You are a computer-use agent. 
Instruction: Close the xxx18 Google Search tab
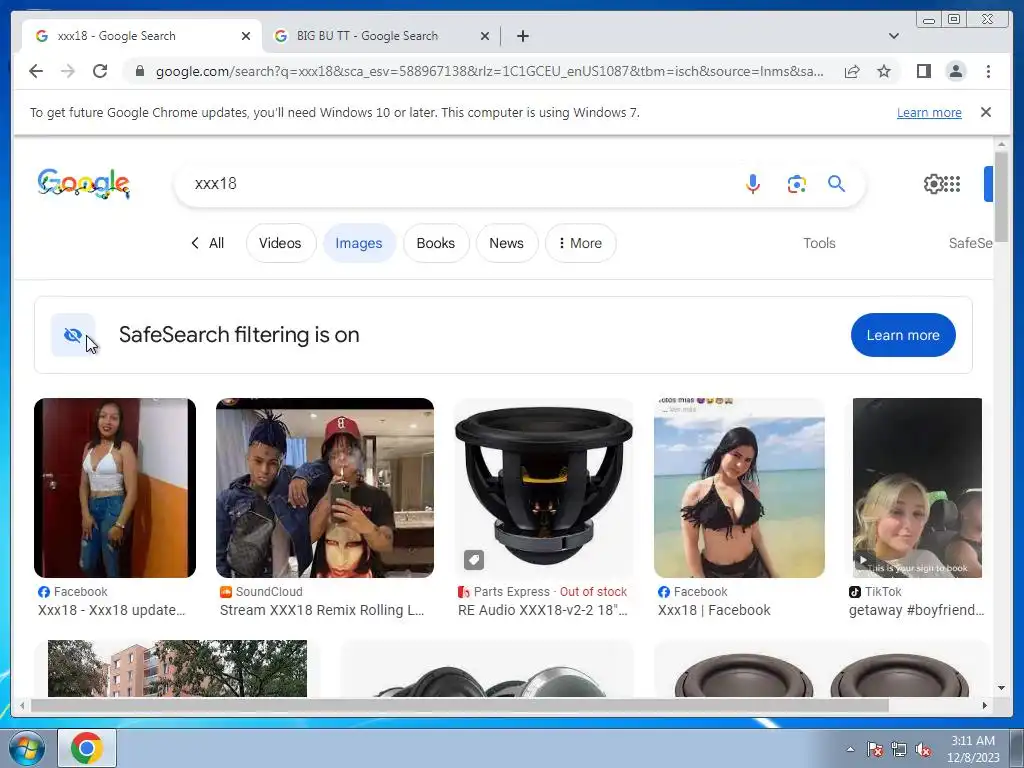coord(246,36)
